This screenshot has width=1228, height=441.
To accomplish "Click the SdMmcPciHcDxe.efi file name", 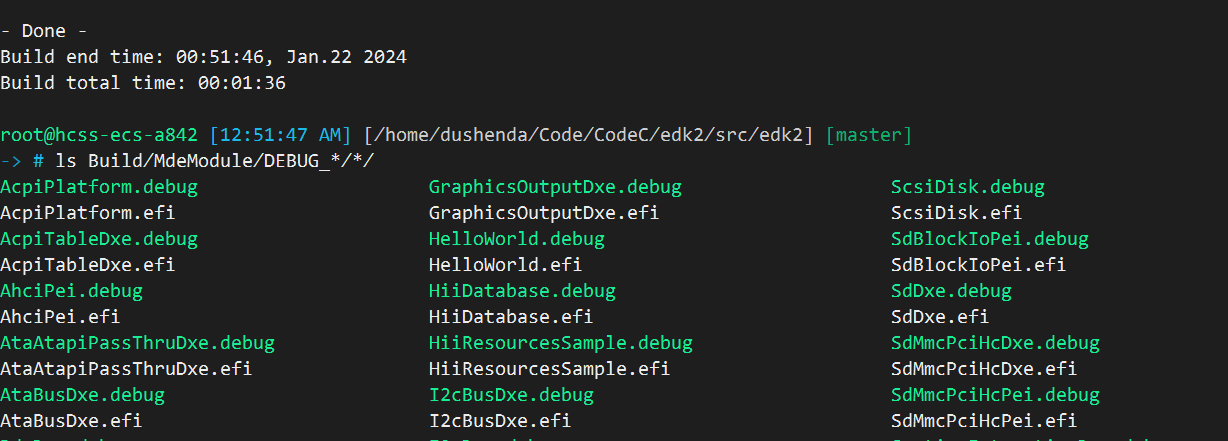I will pyautogui.click(x=983, y=368).
